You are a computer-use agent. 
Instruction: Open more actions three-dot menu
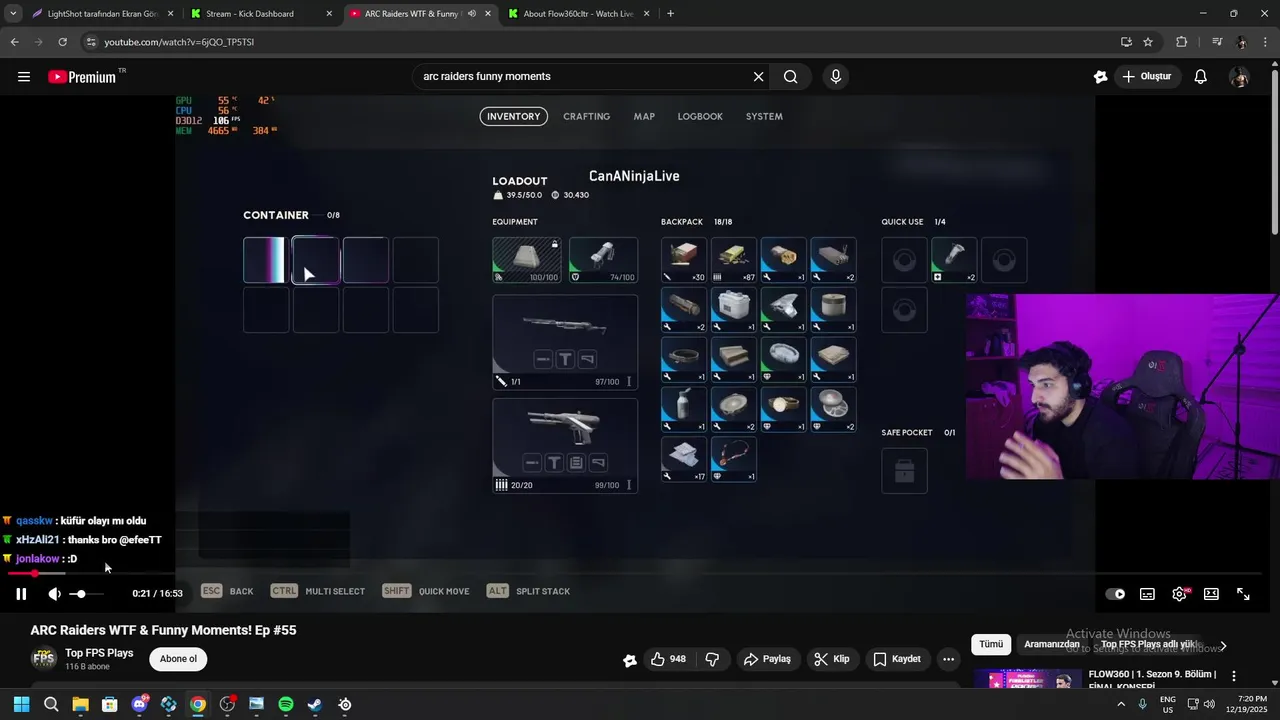point(948,659)
